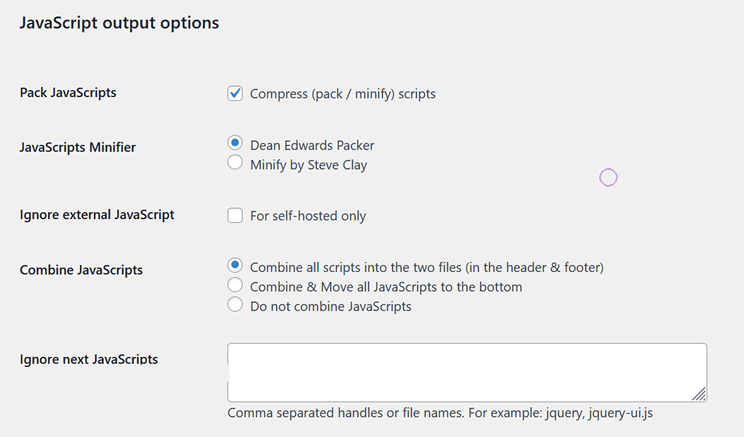
Task: Click the "Minify by Steve Clay" label text
Action: click(308, 165)
